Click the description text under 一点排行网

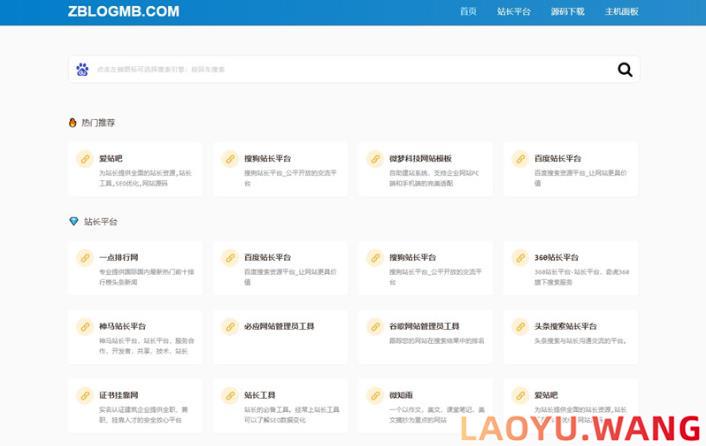coord(146,277)
